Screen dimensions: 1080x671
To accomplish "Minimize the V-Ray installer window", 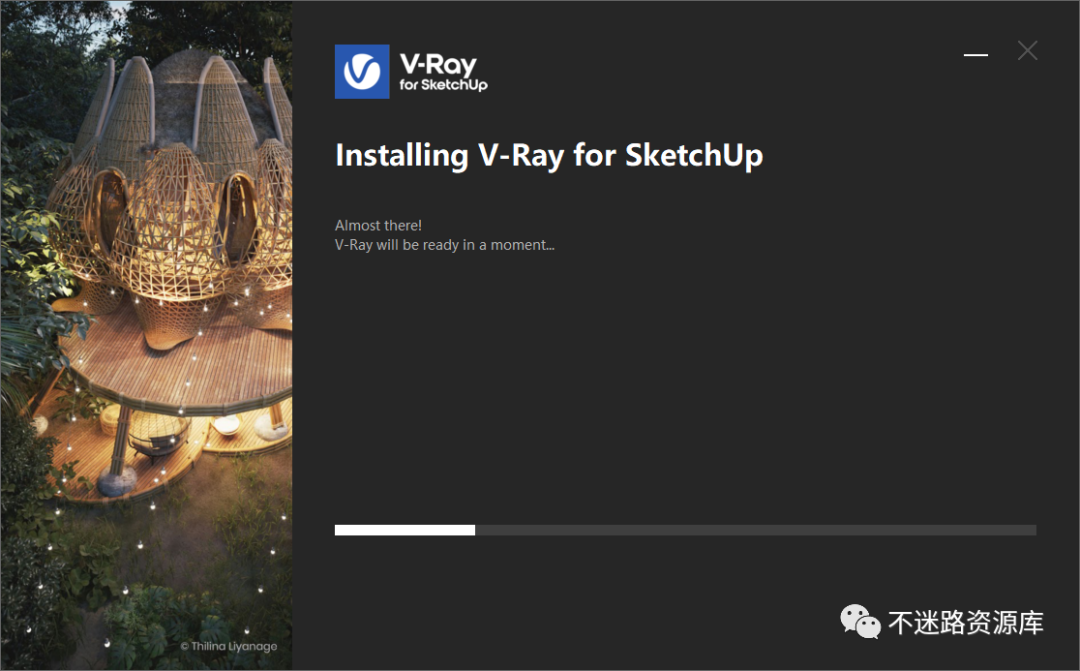I will coord(975,54).
